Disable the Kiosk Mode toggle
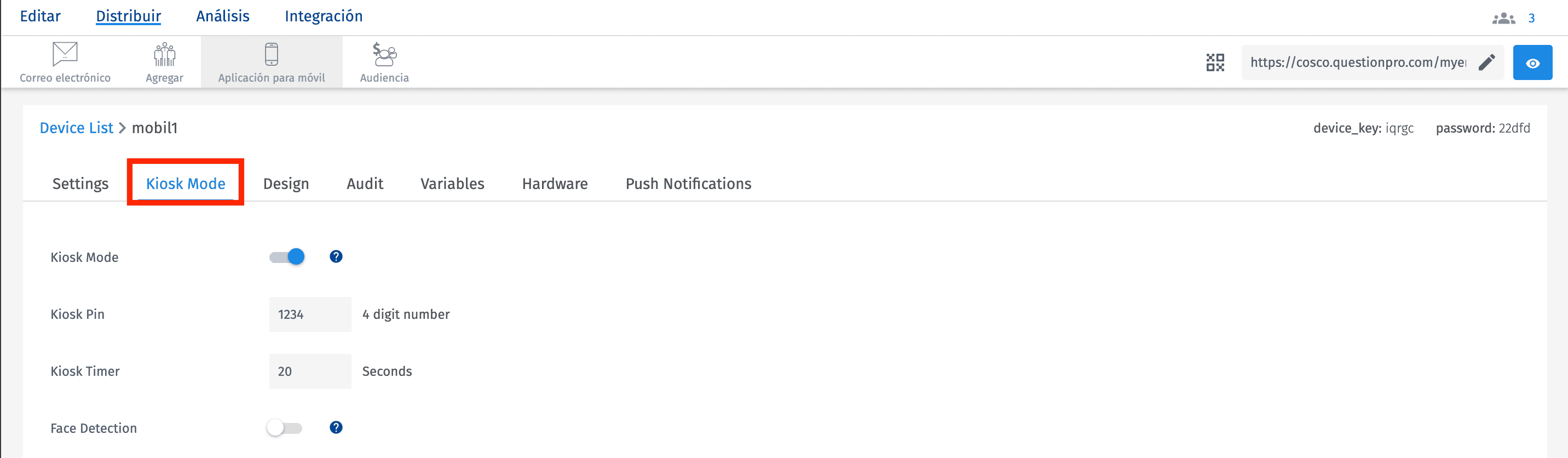 (287, 257)
